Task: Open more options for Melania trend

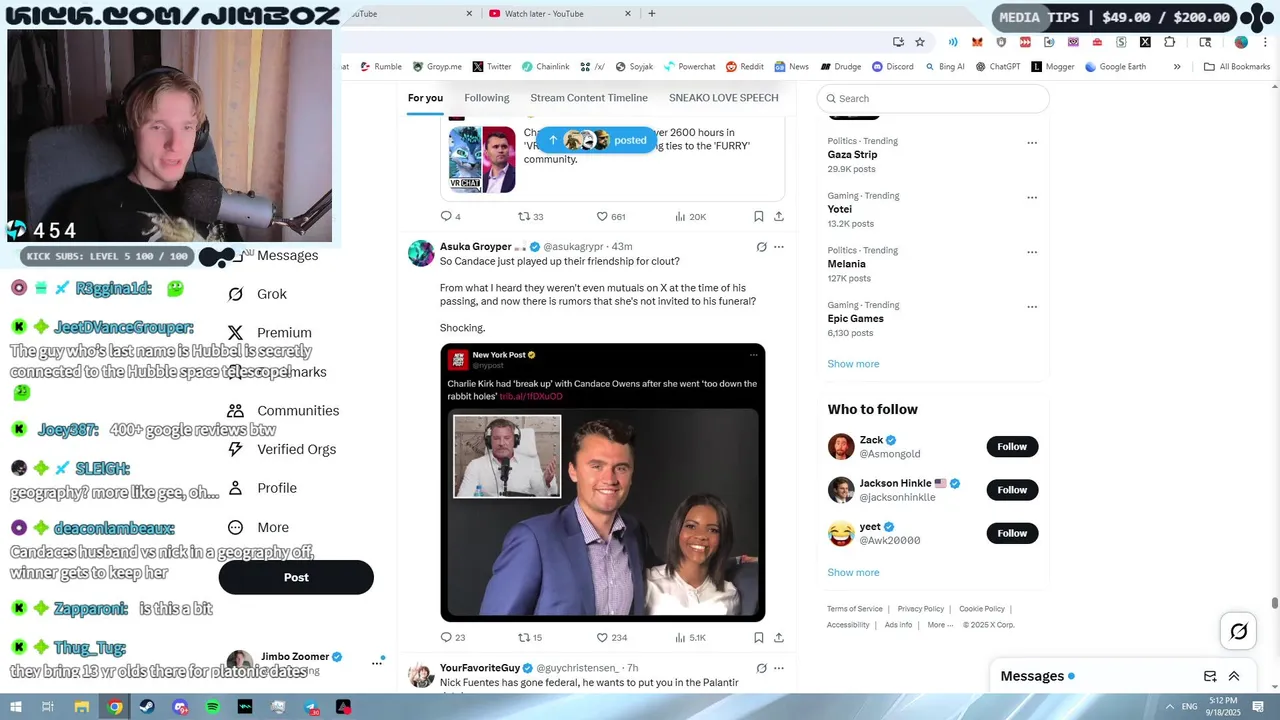Action: (x=1032, y=253)
